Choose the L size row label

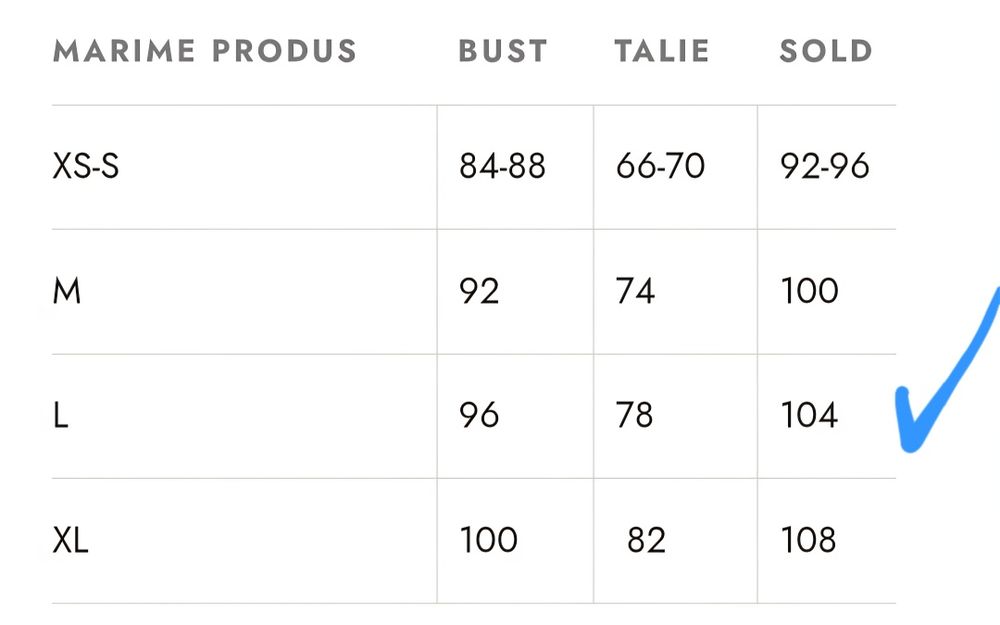pyautogui.click(x=60, y=415)
